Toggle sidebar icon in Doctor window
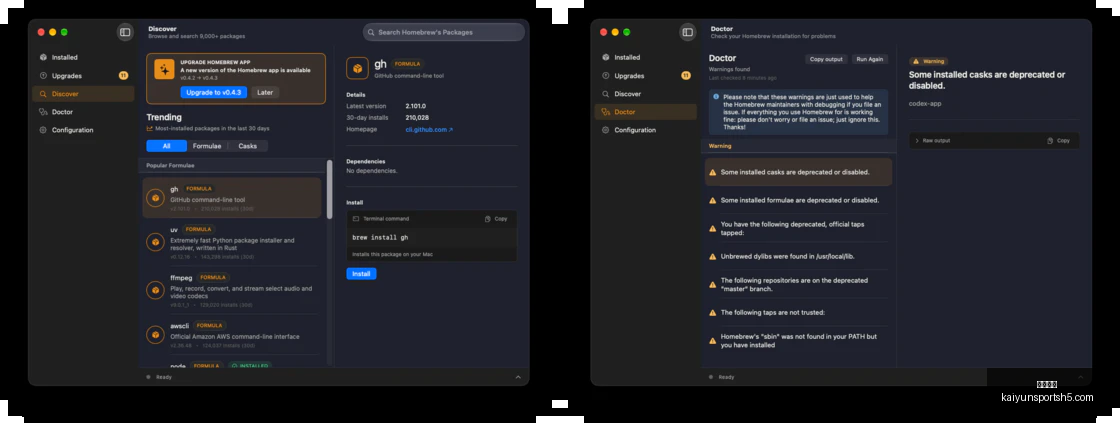 [x=688, y=32]
